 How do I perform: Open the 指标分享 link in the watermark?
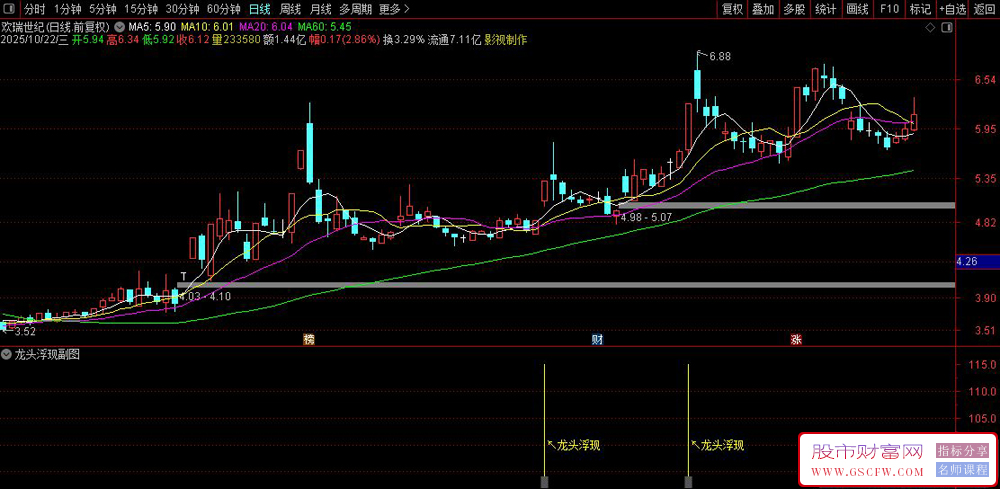(962, 451)
